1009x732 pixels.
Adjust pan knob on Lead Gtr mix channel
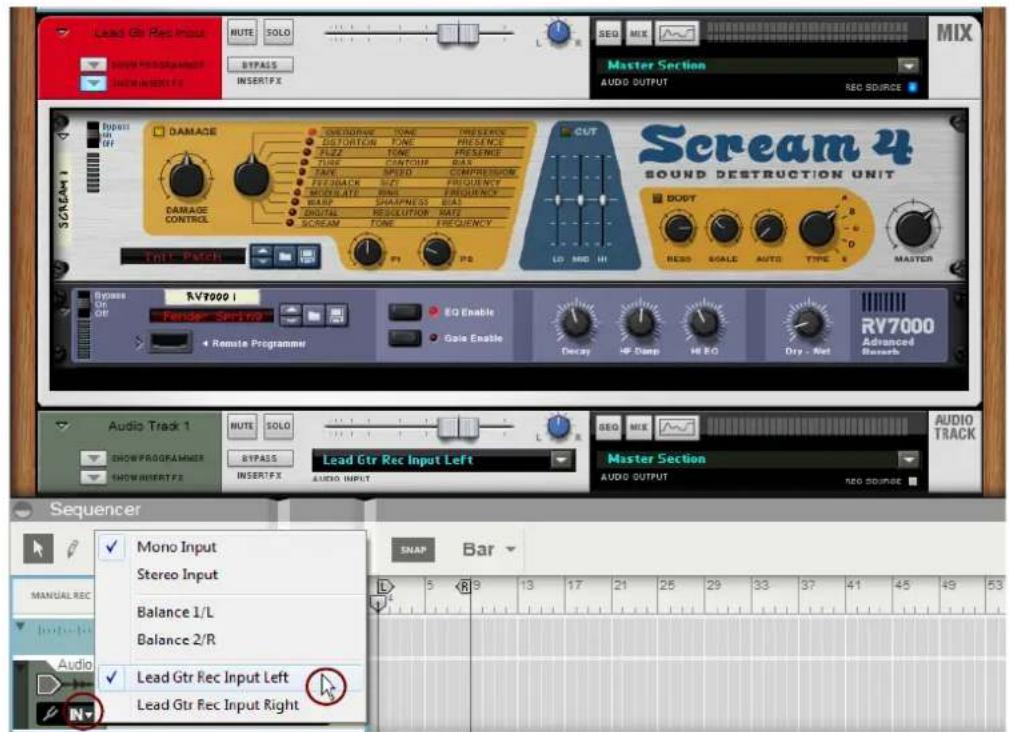[558, 32]
